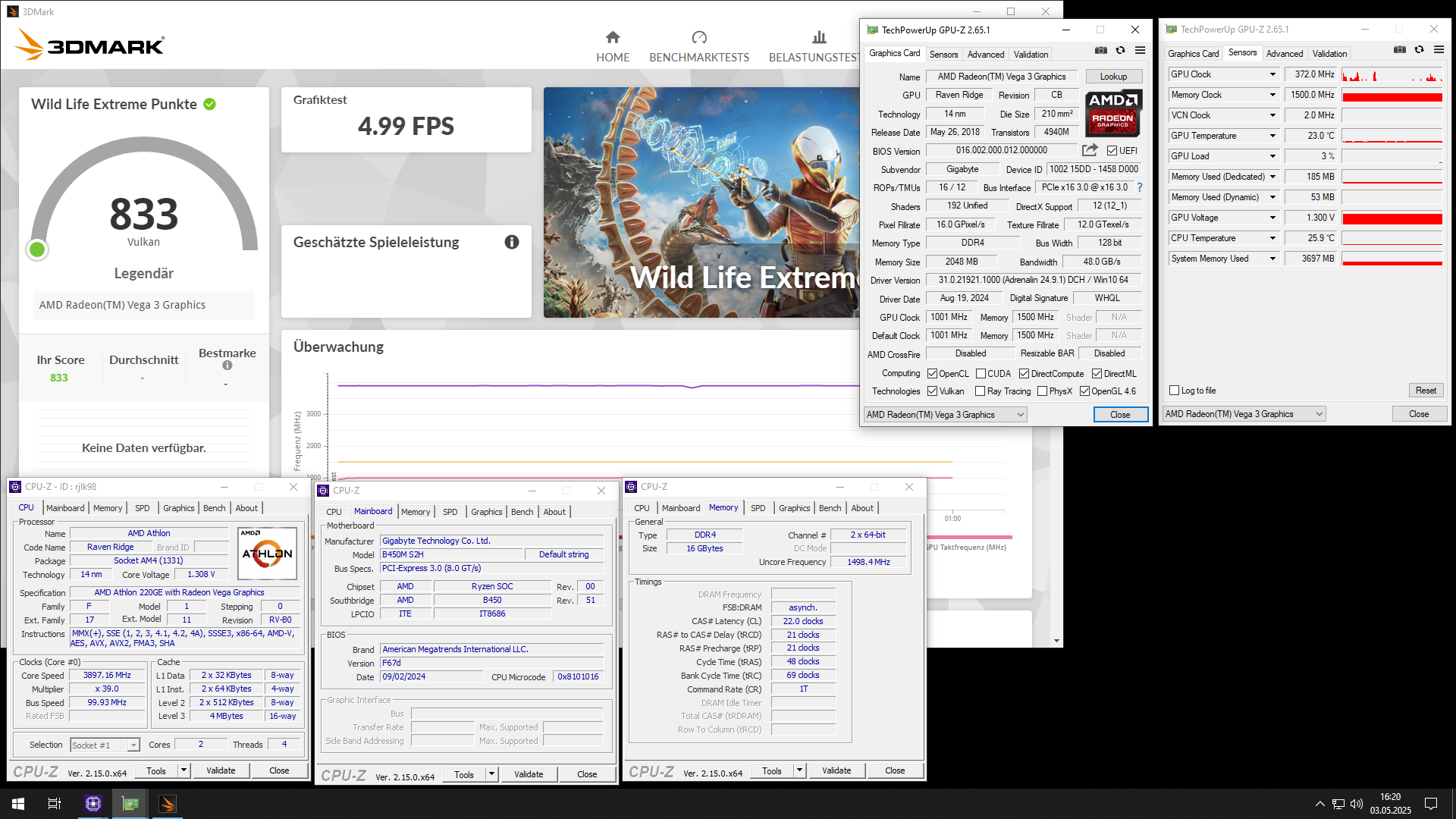The height and width of the screenshot is (819, 1456).
Task: Open the system volume control in tray
Action: point(1356,804)
